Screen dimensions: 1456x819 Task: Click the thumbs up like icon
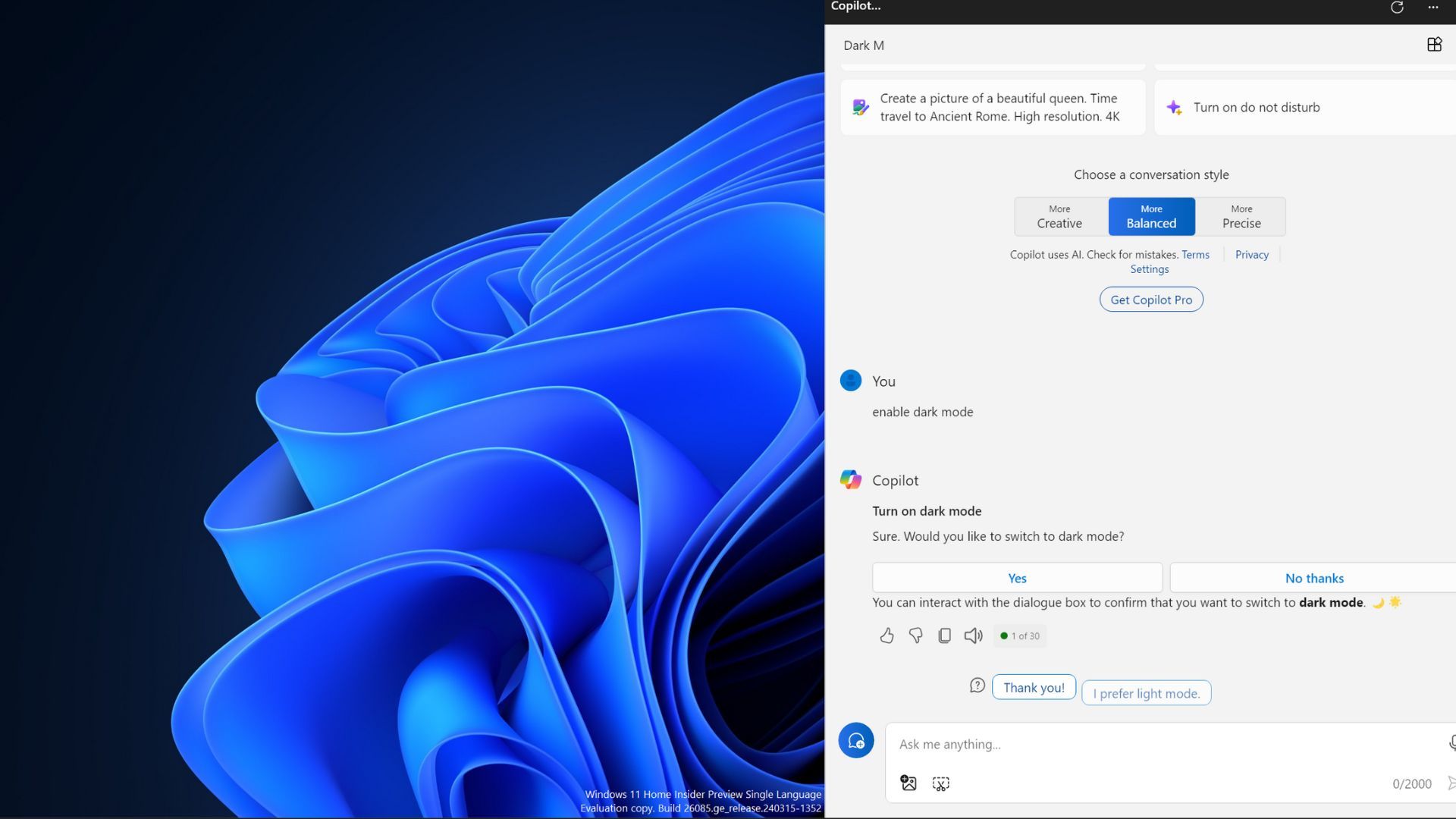[886, 635]
